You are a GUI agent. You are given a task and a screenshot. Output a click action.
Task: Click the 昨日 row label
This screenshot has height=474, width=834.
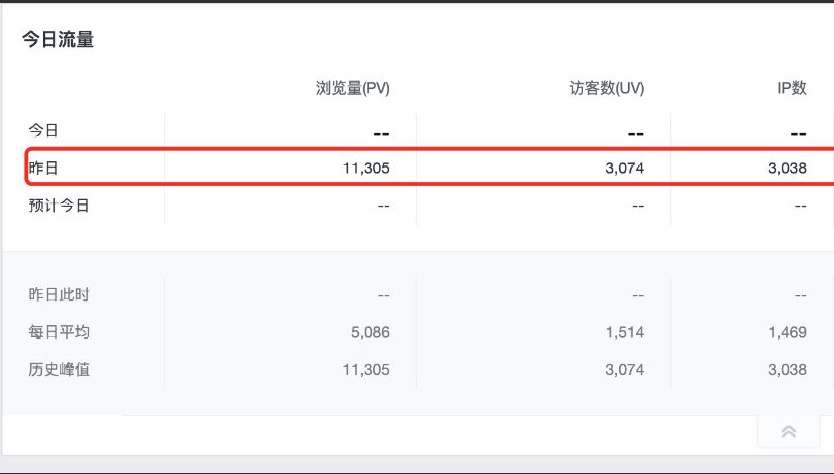point(44,168)
